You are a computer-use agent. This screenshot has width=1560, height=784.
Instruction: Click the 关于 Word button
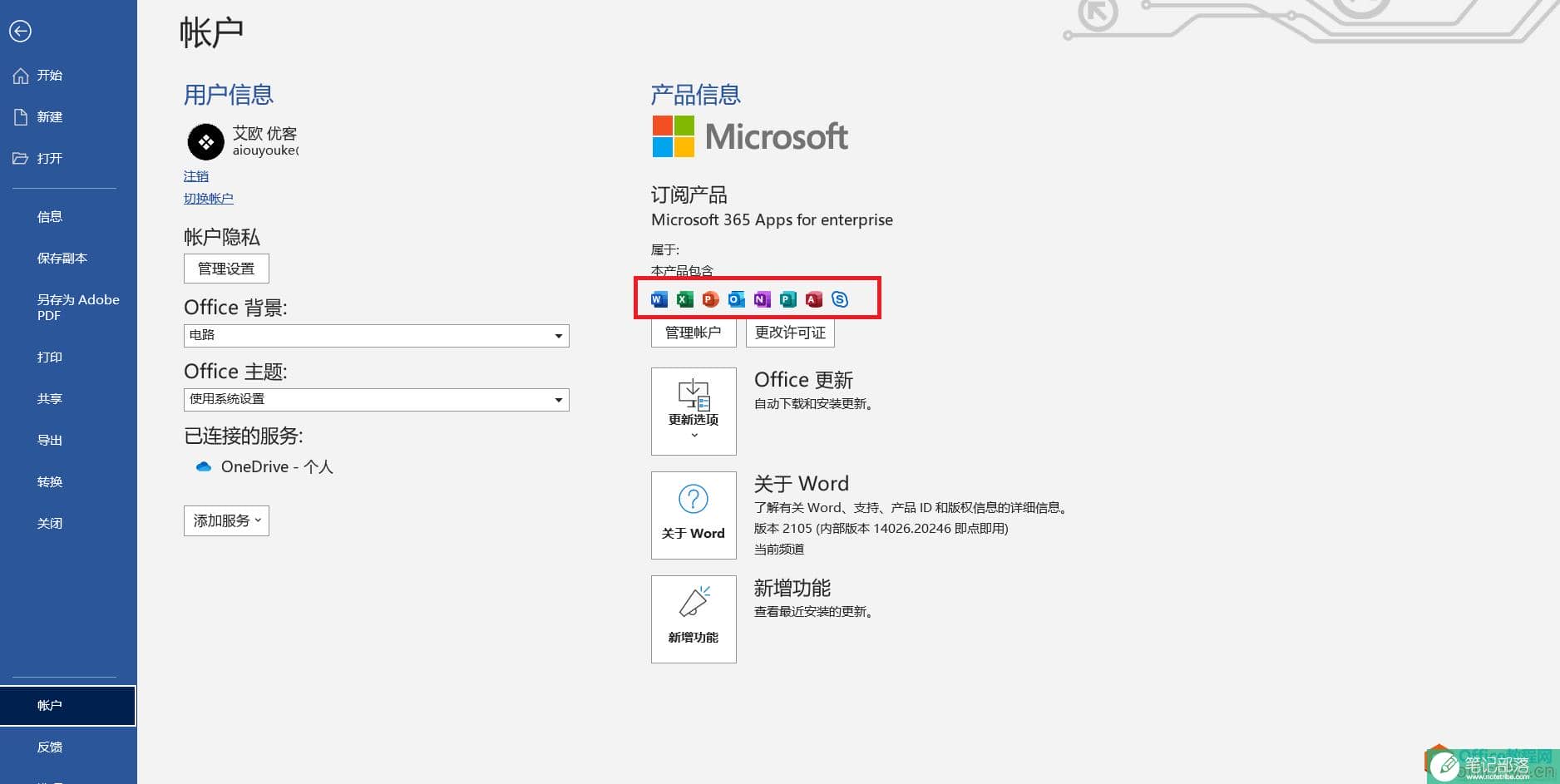(694, 515)
